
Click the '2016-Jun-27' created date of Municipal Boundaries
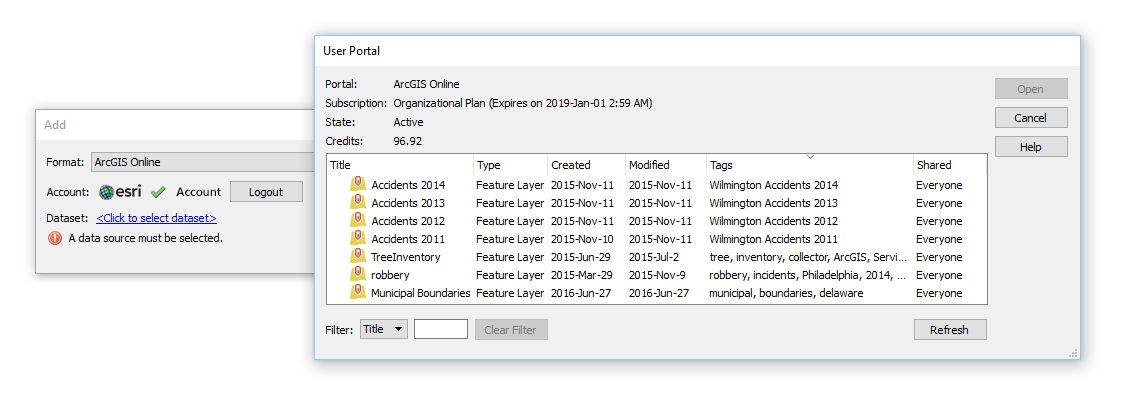[x=582, y=293]
